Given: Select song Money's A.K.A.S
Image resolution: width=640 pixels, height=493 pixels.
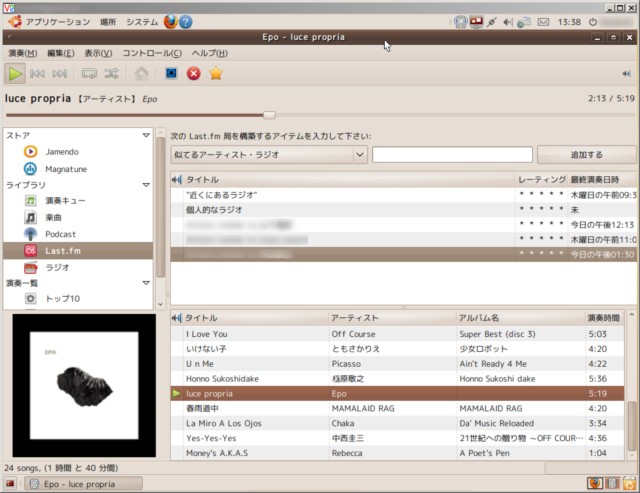Looking at the screenshot, I should 397,453.
